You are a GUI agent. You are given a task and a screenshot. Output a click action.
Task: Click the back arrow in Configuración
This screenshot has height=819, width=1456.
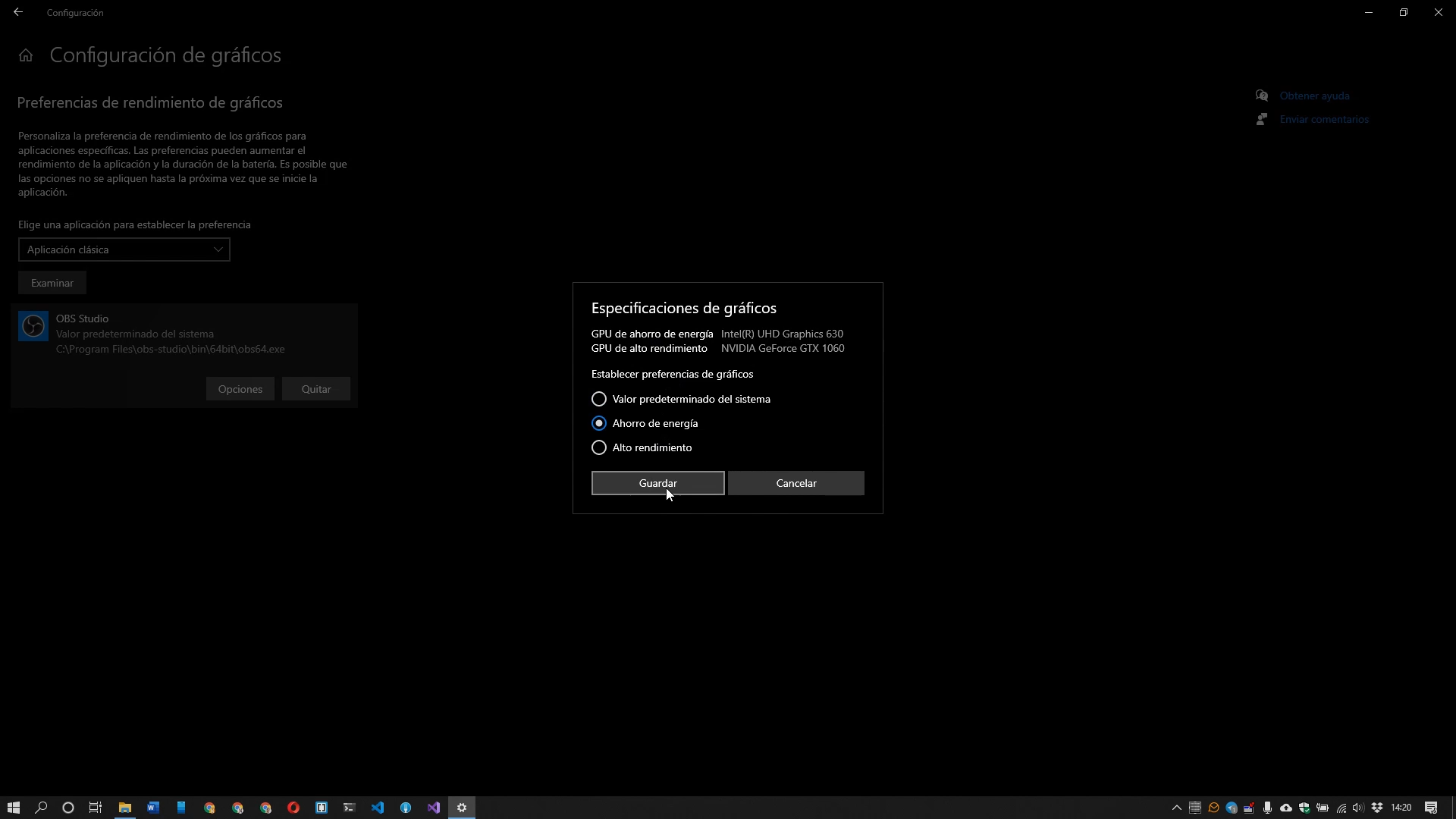[18, 12]
